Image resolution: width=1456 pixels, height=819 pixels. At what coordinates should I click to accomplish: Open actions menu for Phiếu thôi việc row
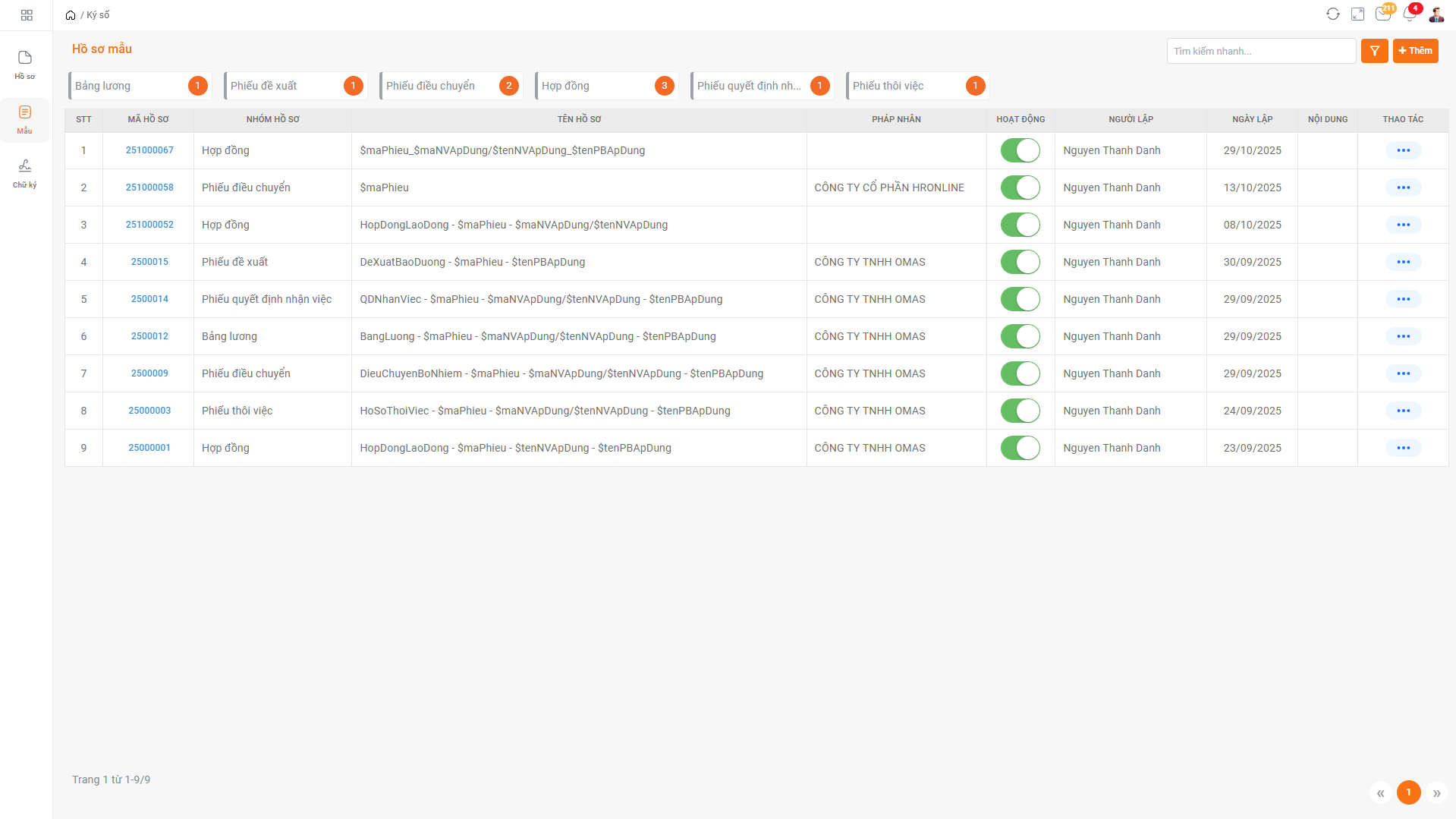click(x=1403, y=411)
